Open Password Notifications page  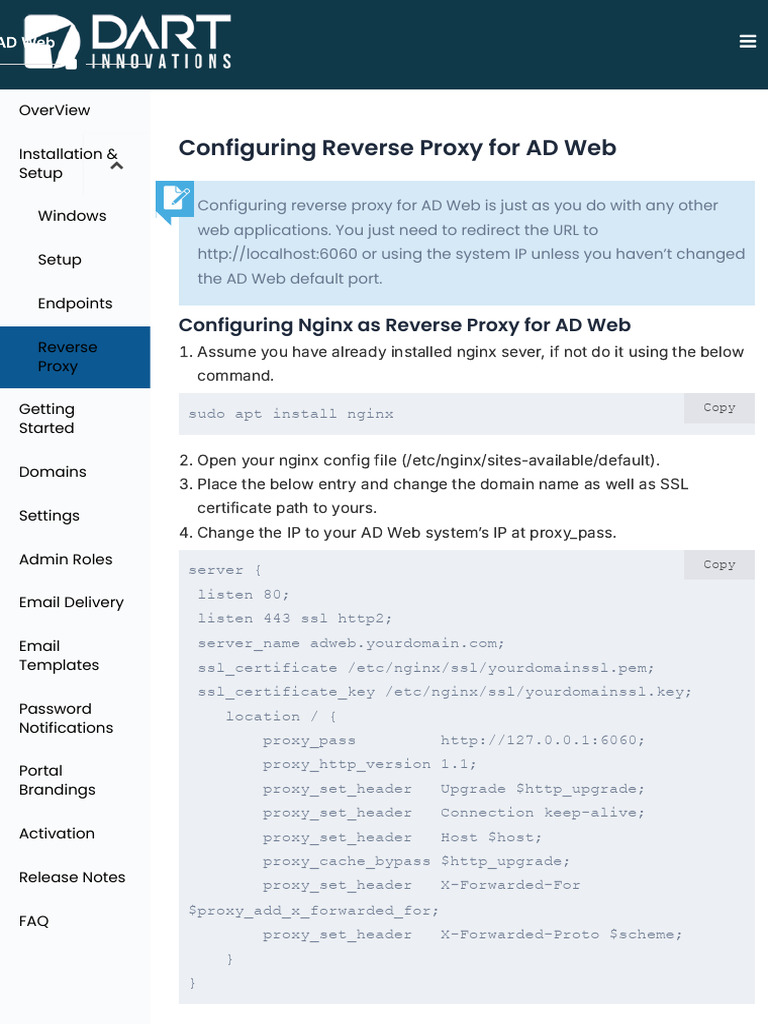point(66,718)
